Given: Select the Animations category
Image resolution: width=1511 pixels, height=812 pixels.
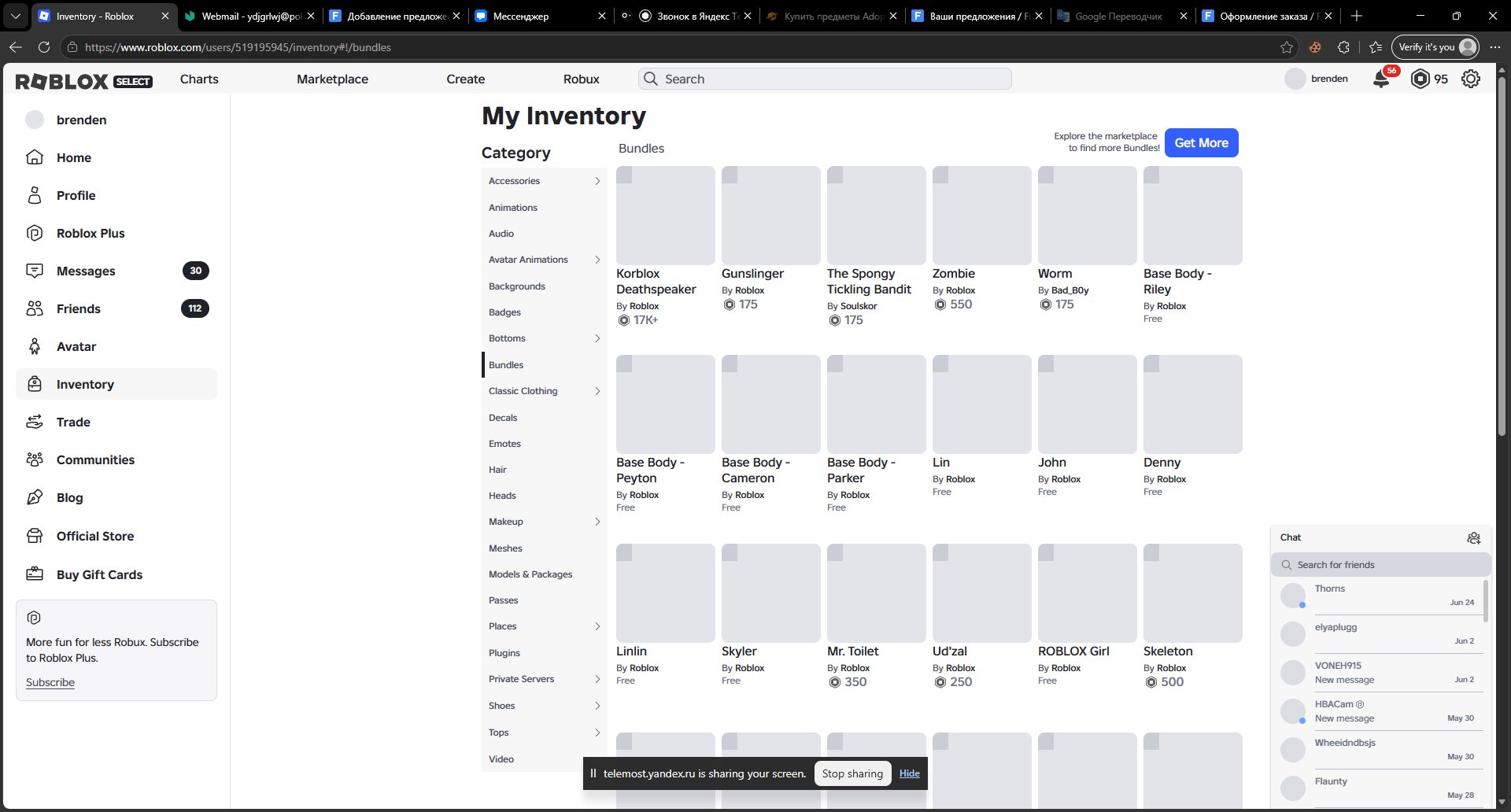Looking at the screenshot, I should point(513,208).
